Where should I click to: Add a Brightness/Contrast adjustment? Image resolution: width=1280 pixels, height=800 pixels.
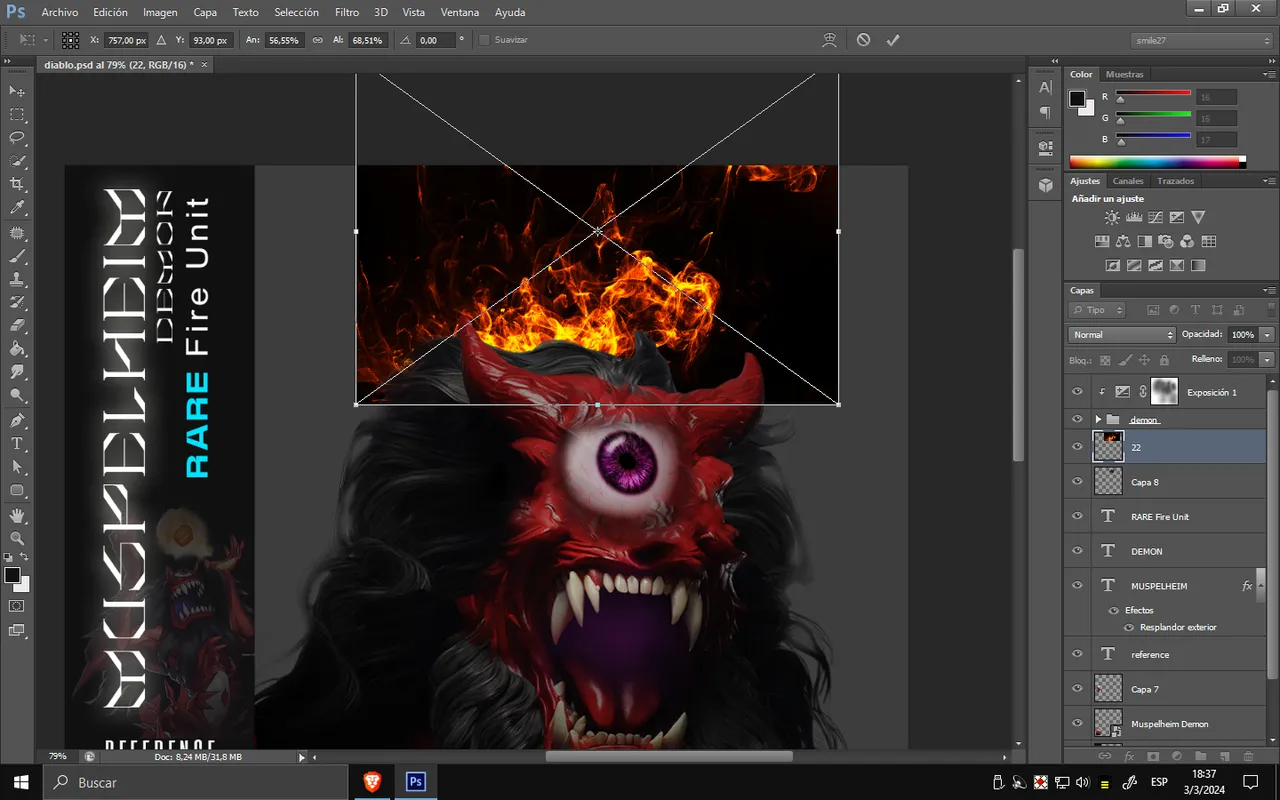coord(1112,217)
